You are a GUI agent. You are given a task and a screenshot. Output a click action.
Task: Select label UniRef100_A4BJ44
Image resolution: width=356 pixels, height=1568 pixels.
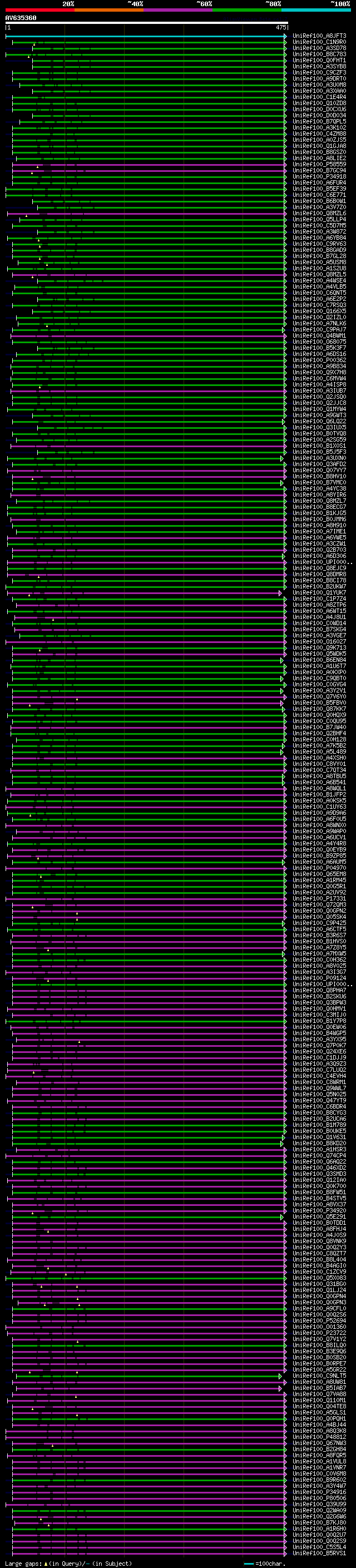319,1424
